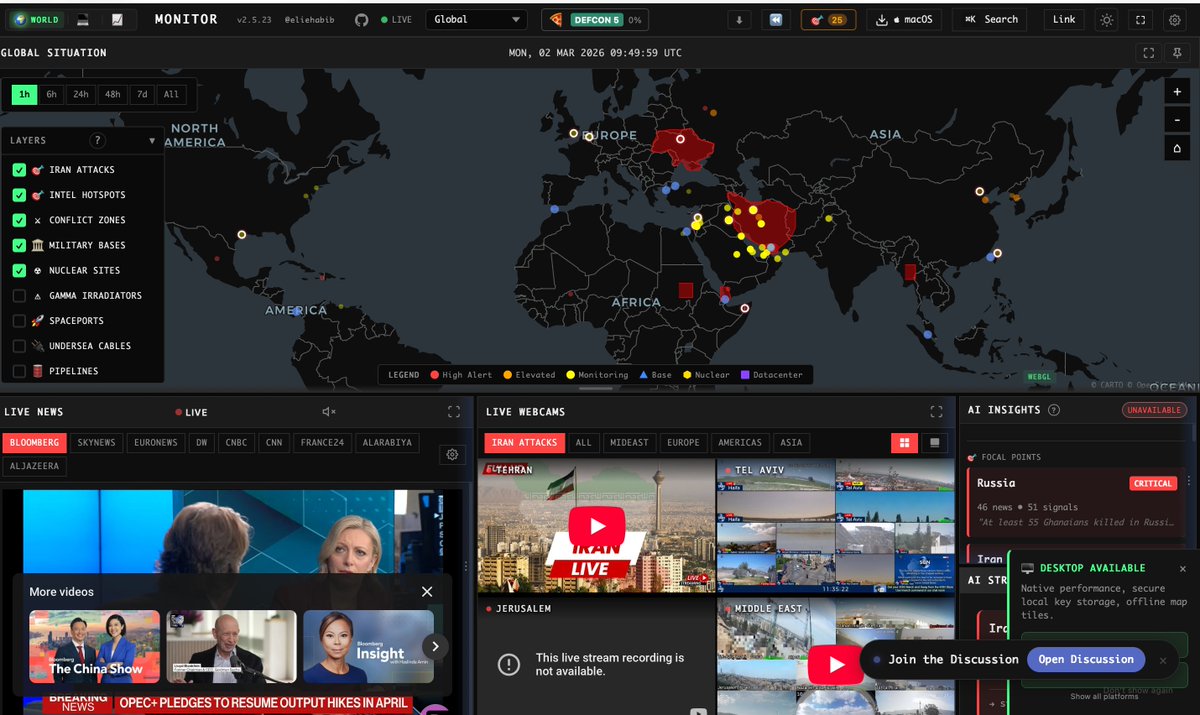The width and height of the screenshot is (1200, 715).
Task: Select the 7d time range
Action: 142,95
